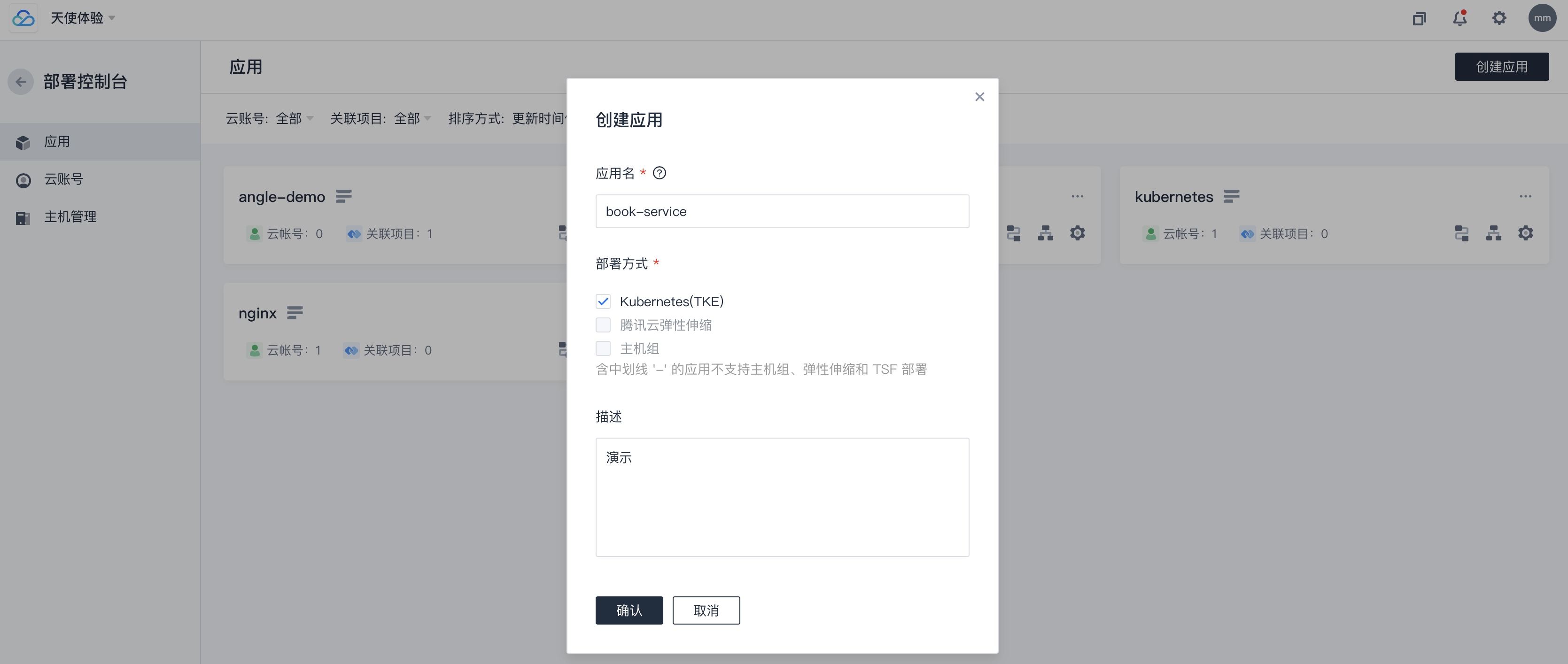Show help for 应用名 field
The image size is (1568, 664).
[659, 173]
